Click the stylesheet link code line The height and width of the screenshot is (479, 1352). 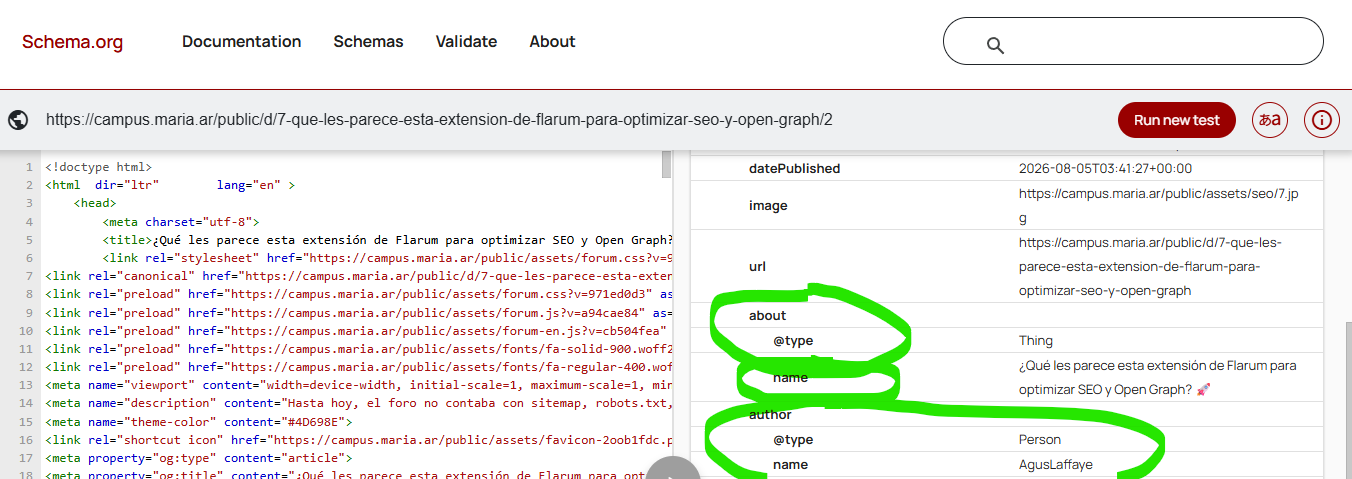(x=387, y=258)
